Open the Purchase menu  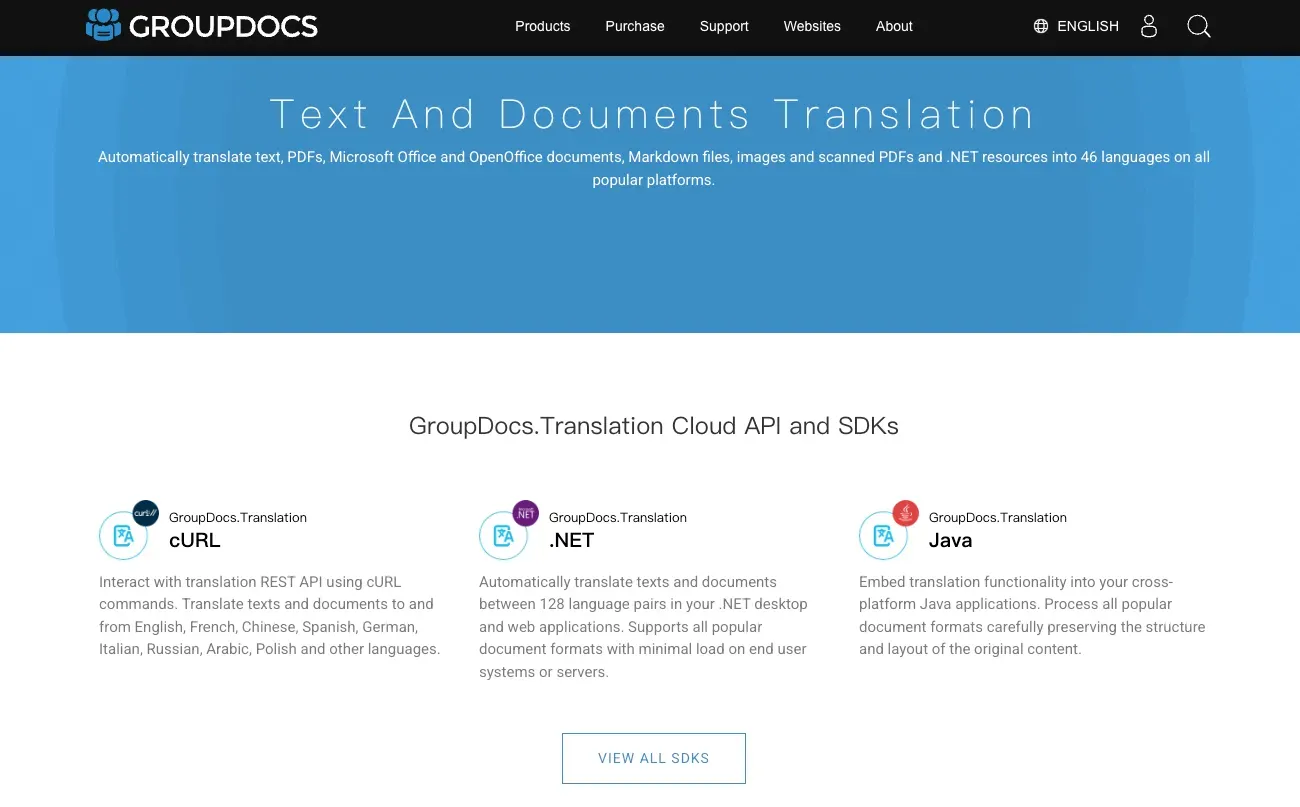point(634,26)
